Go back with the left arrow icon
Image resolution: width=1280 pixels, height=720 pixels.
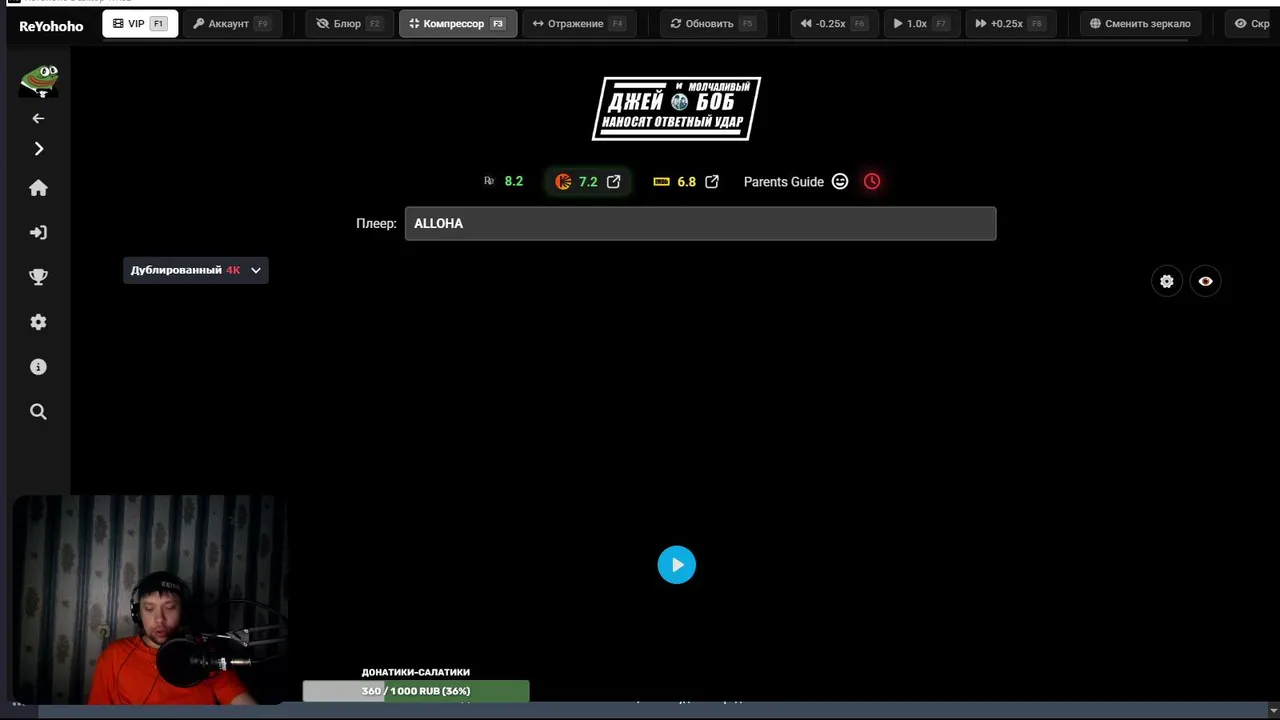point(38,118)
